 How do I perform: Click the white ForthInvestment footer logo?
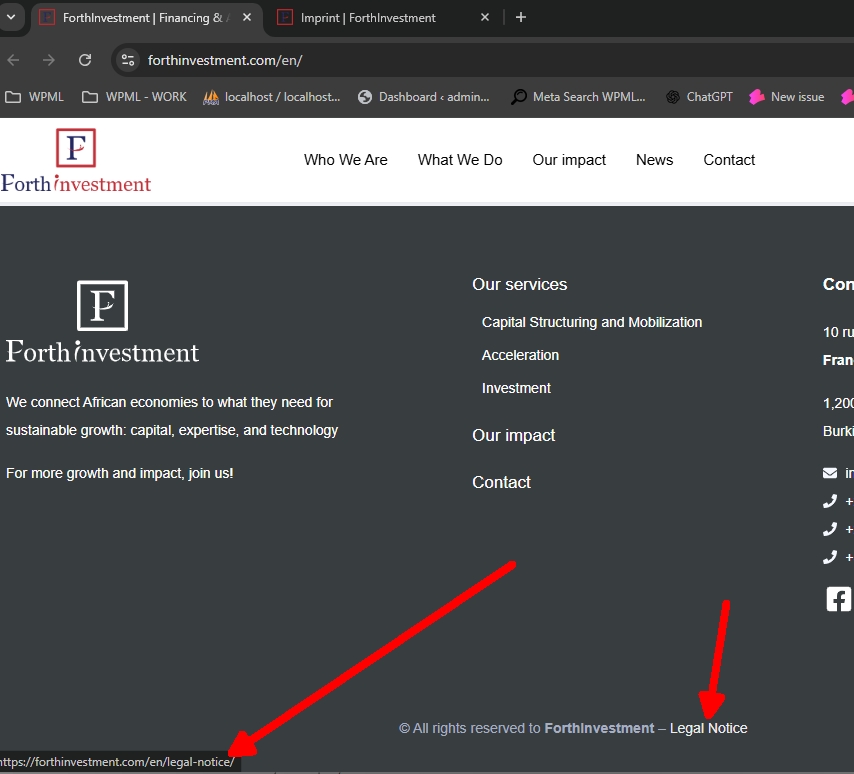[102, 322]
